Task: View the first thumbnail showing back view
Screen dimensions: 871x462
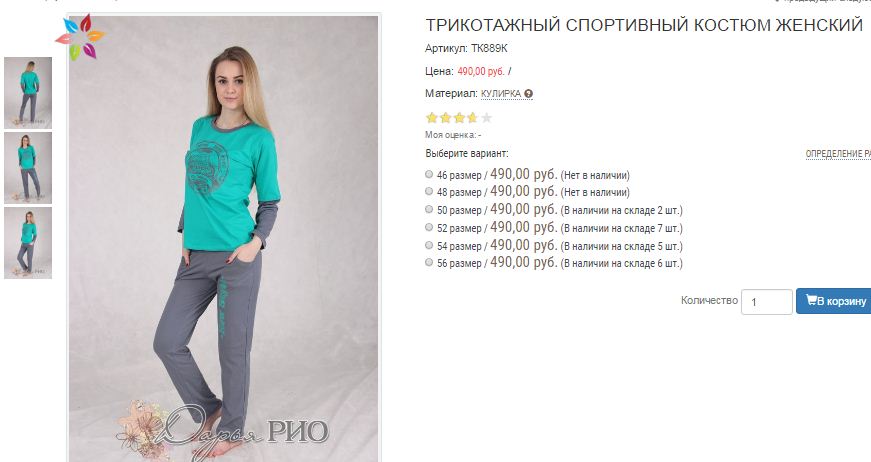Action: tap(28, 93)
